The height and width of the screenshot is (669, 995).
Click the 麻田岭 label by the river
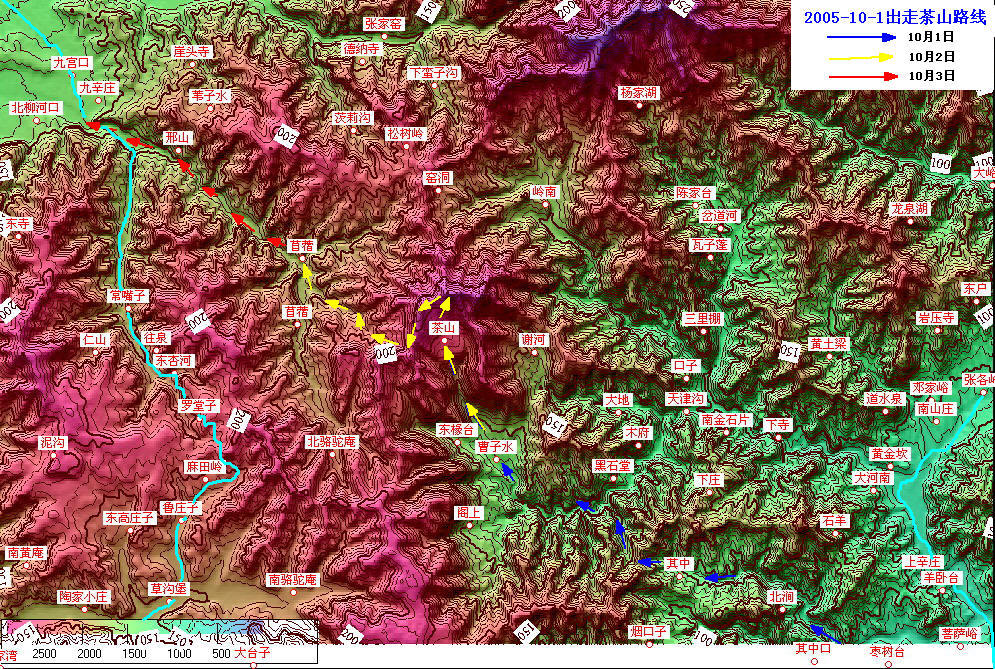204,466
